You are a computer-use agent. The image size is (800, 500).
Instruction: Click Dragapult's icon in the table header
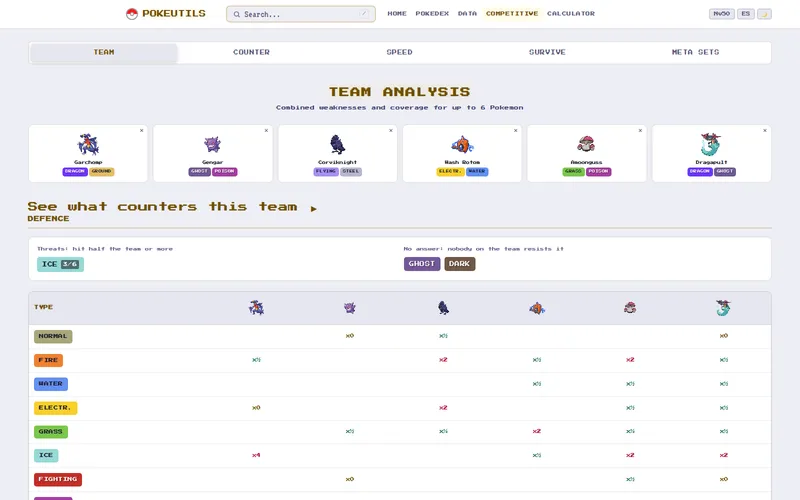pos(723,308)
